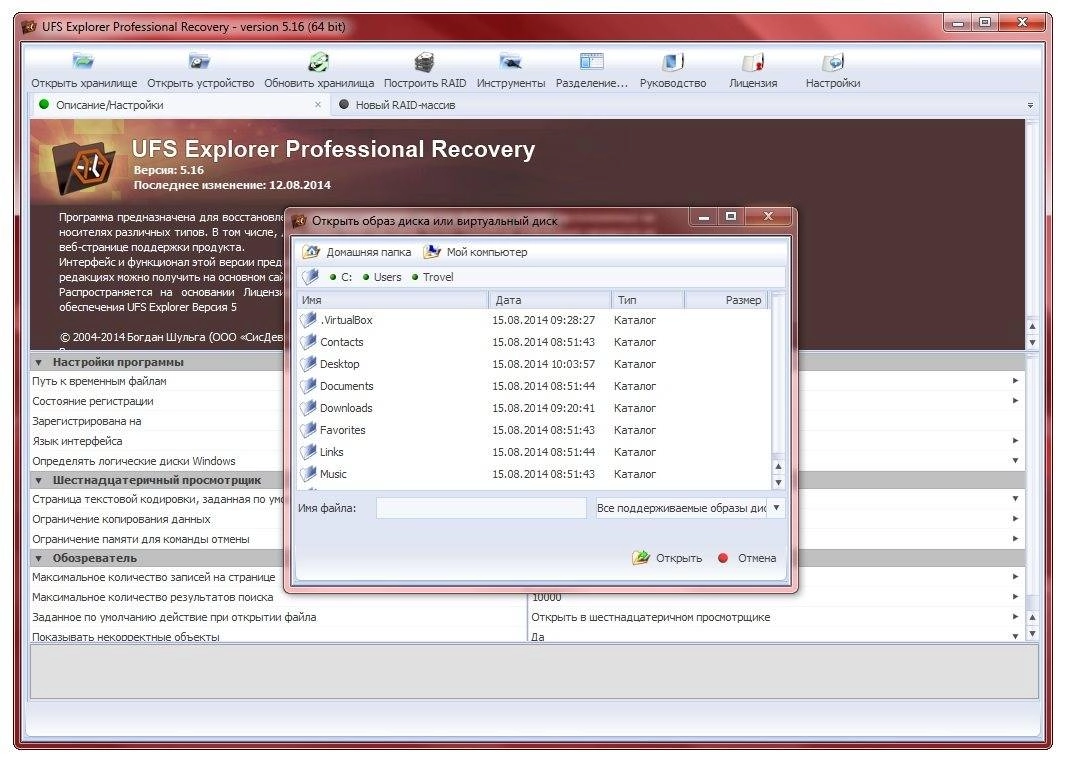
Task: Open the Все поддерживаемые образы filter dropdown
Action: click(x=776, y=508)
